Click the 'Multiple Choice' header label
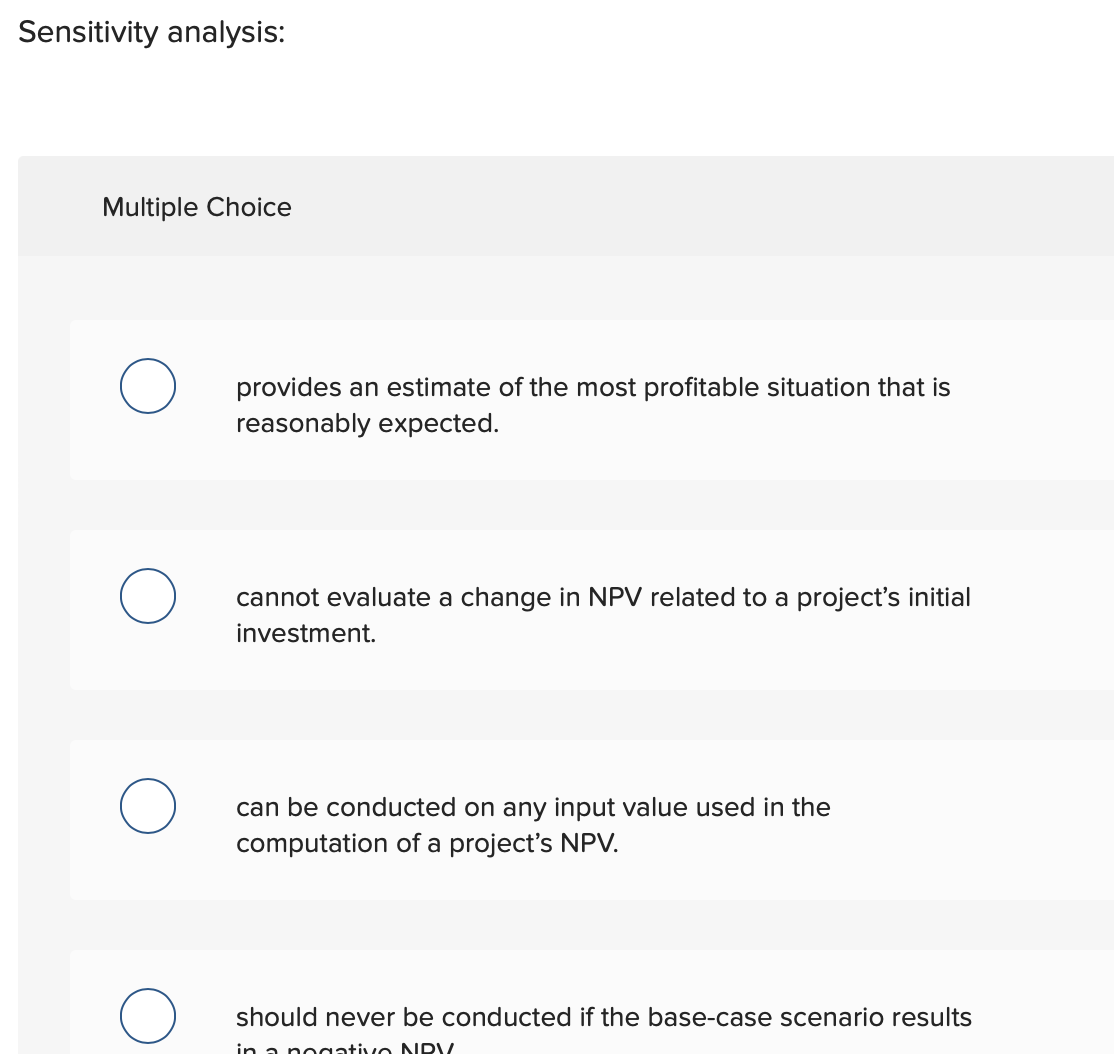The height and width of the screenshot is (1054, 1114). (197, 207)
